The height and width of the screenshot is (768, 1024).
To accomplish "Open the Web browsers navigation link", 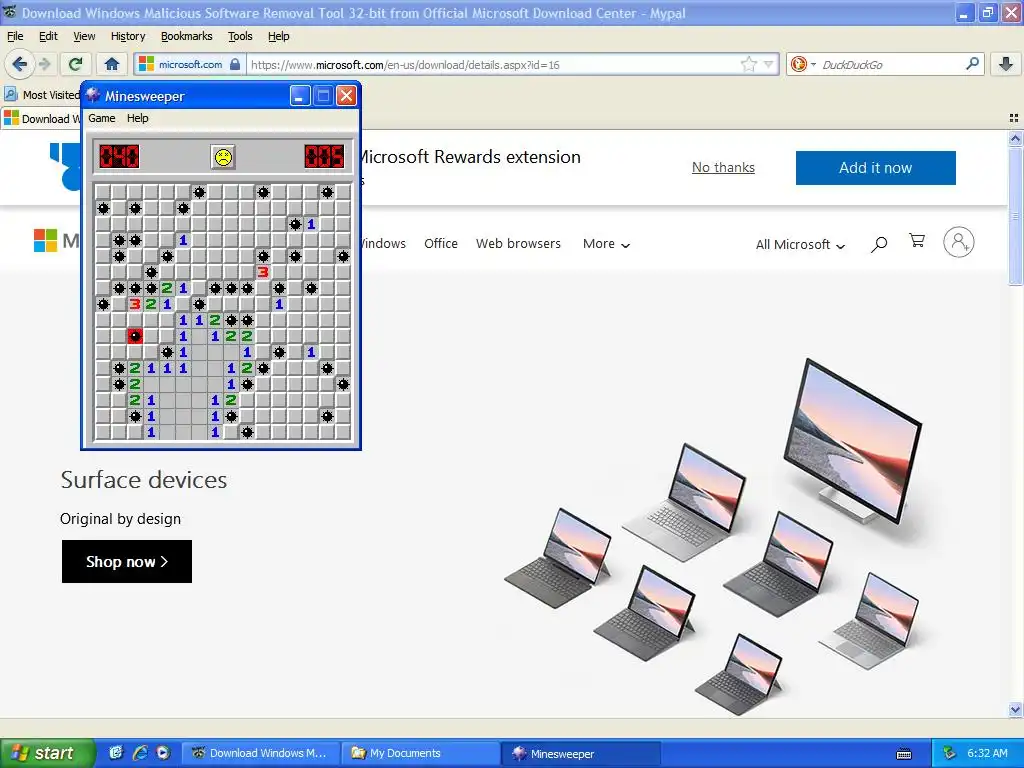I will click(x=518, y=244).
